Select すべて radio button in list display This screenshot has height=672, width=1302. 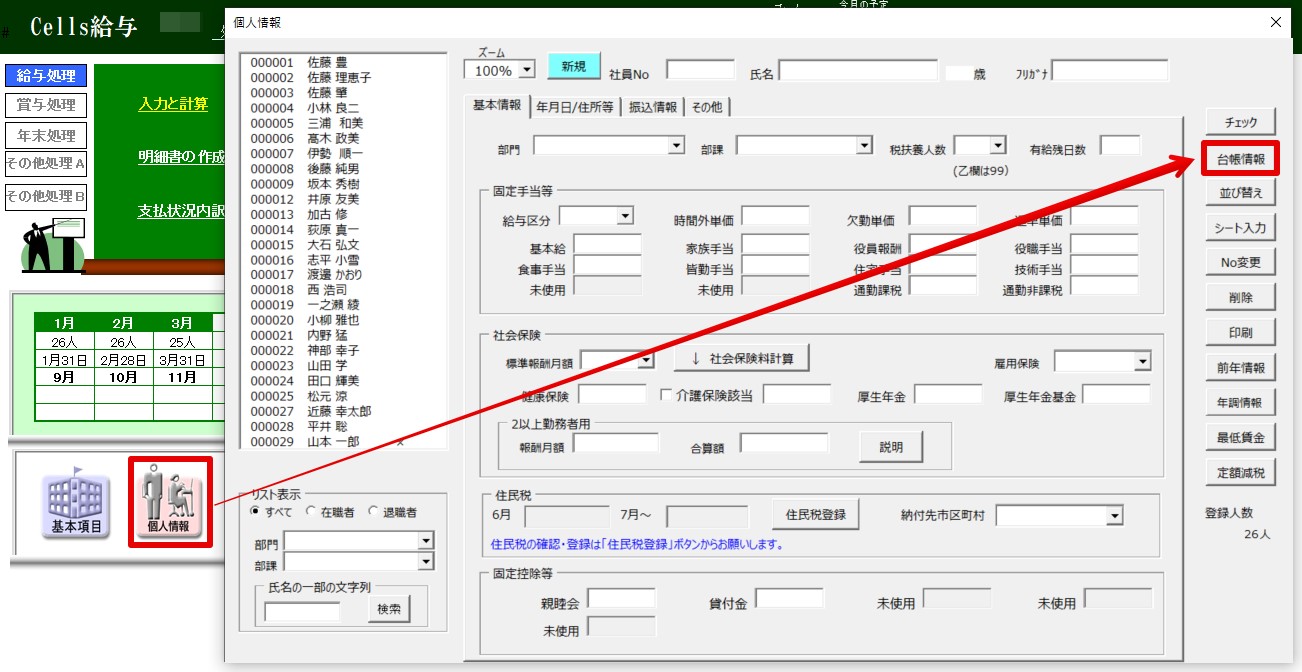click(x=256, y=512)
